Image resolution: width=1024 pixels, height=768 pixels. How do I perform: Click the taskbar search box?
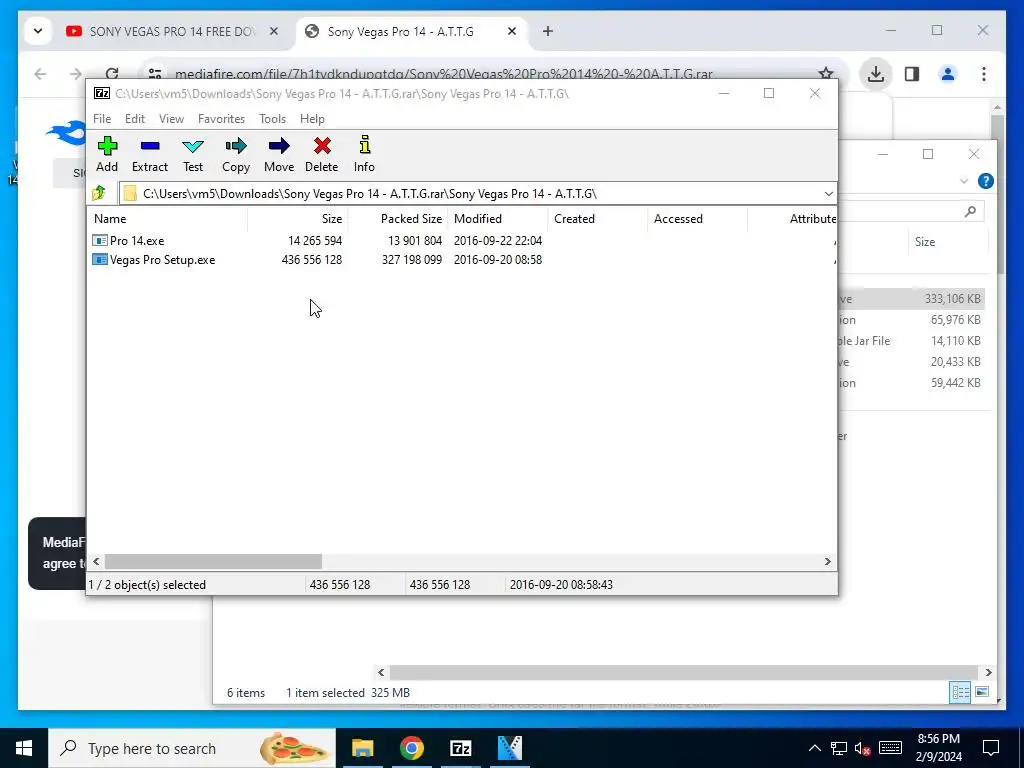192,748
